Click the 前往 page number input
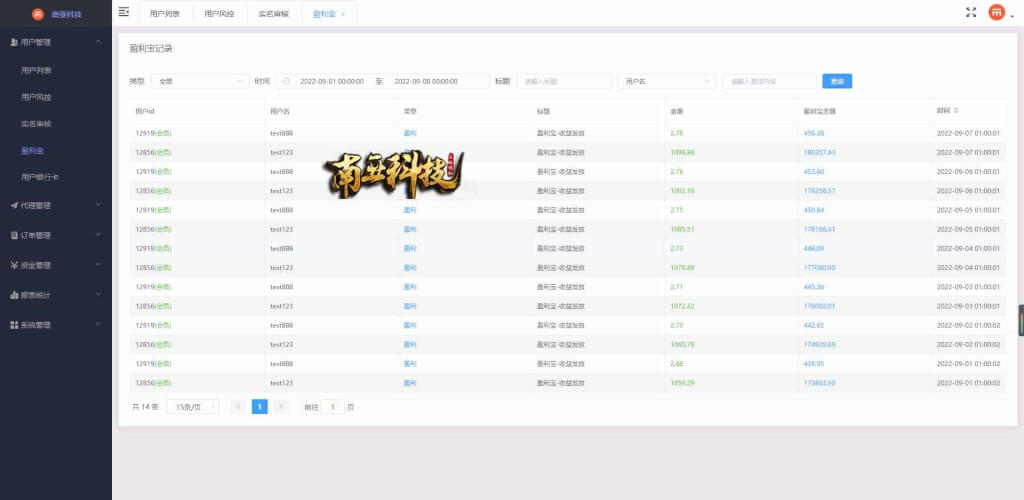This screenshot has height=500, width=1024. click(332, 407)
